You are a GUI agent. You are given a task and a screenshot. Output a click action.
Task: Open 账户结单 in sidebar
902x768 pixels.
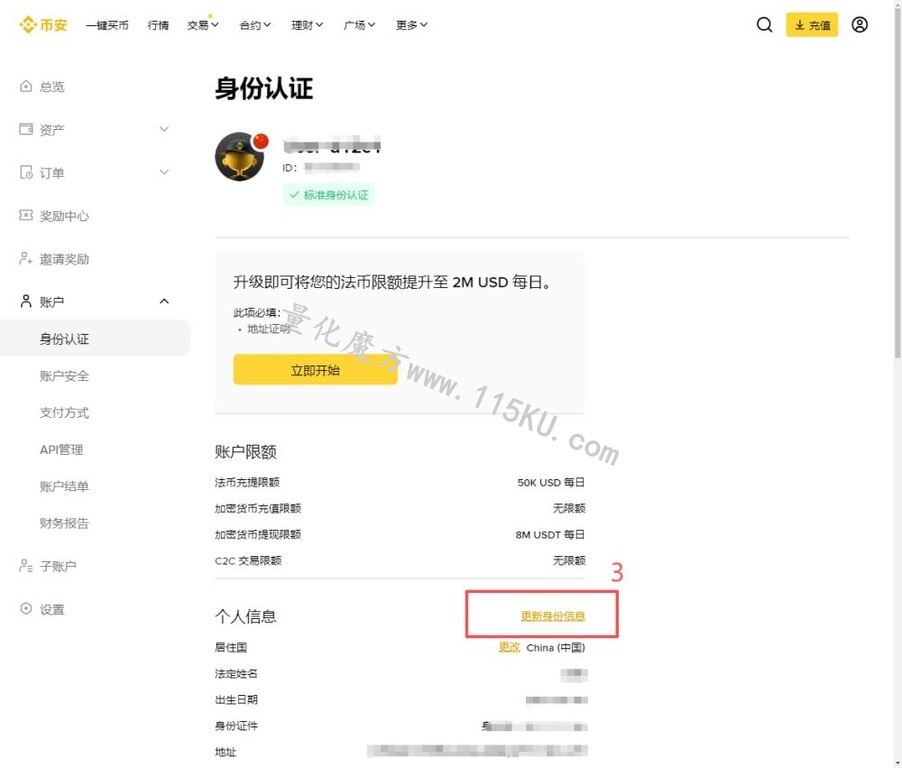pyautogui.click(x=64, y=486)
